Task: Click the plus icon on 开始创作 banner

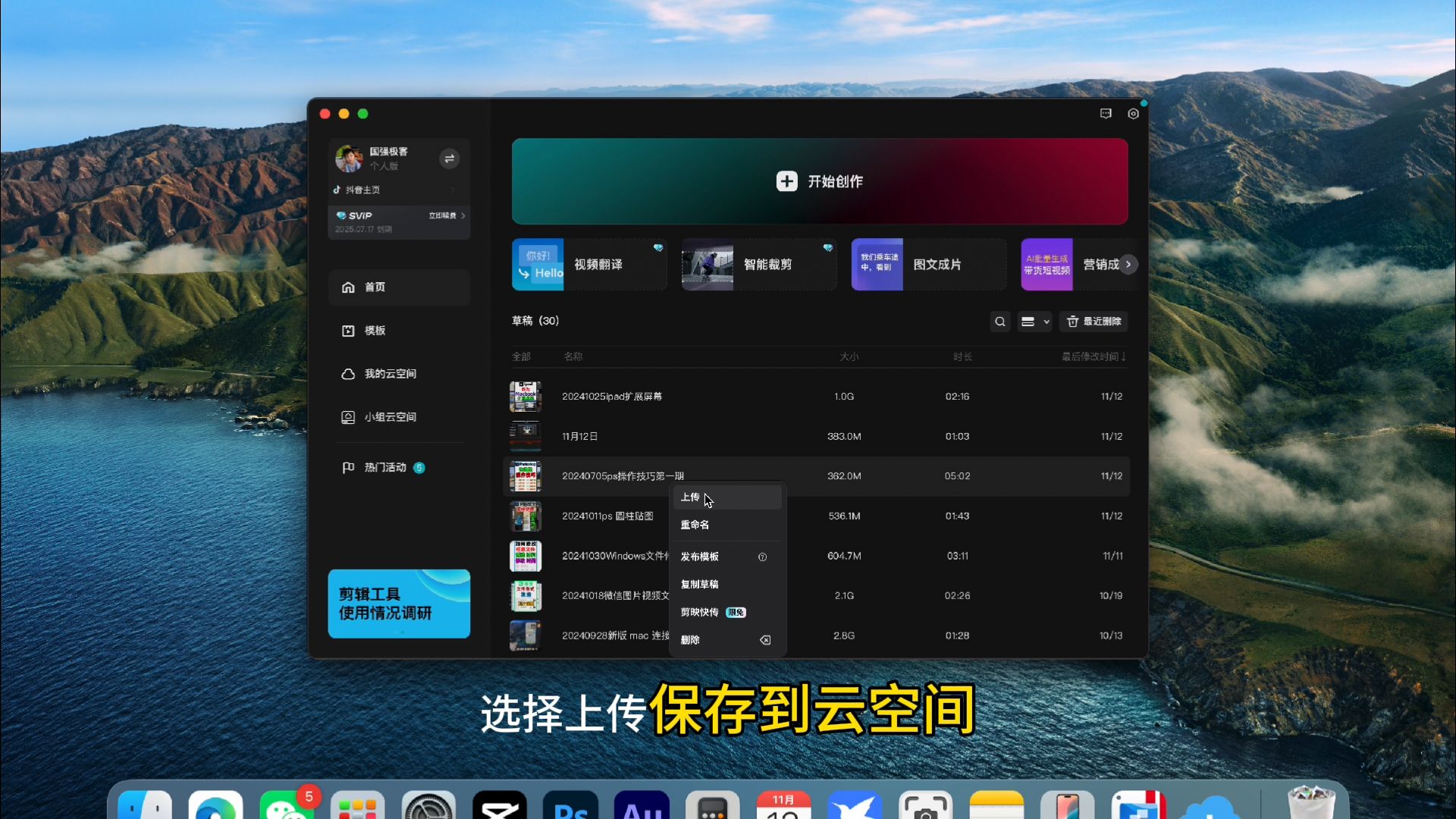Action: [786, 181]
